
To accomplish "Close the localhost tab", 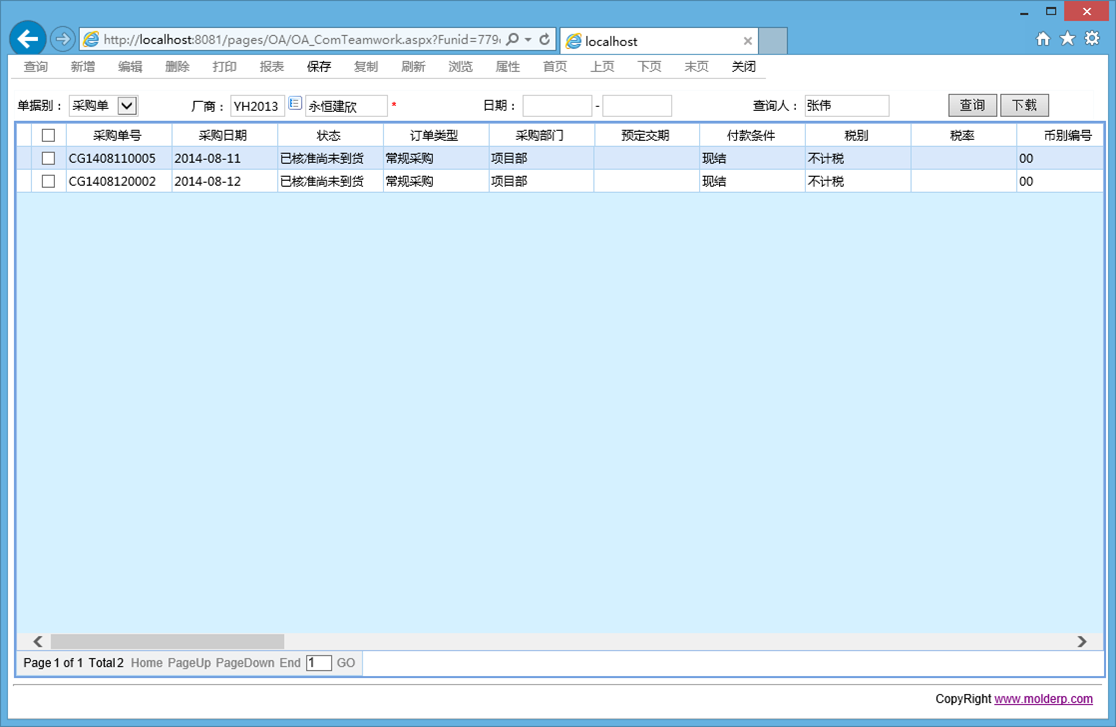I will pos(747,41).
